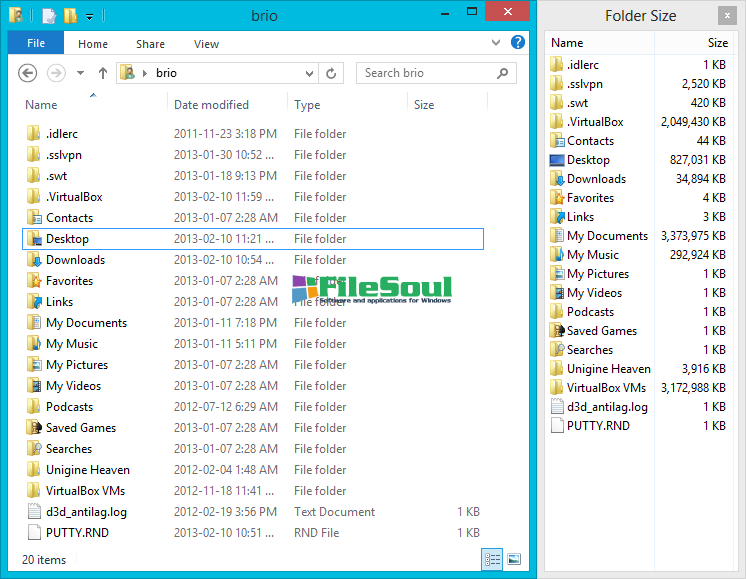This screenshot has width=746, height=579.
Task: Select the Saved Games folder icon in Explorer
Action: click(34, 428)
